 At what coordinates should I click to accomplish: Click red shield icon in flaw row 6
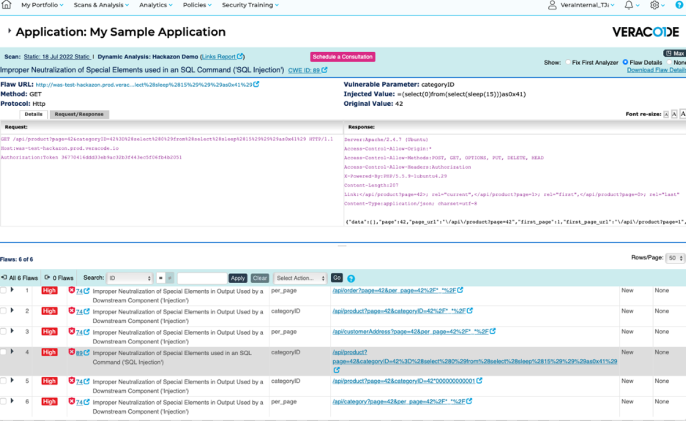coord(72,401)
